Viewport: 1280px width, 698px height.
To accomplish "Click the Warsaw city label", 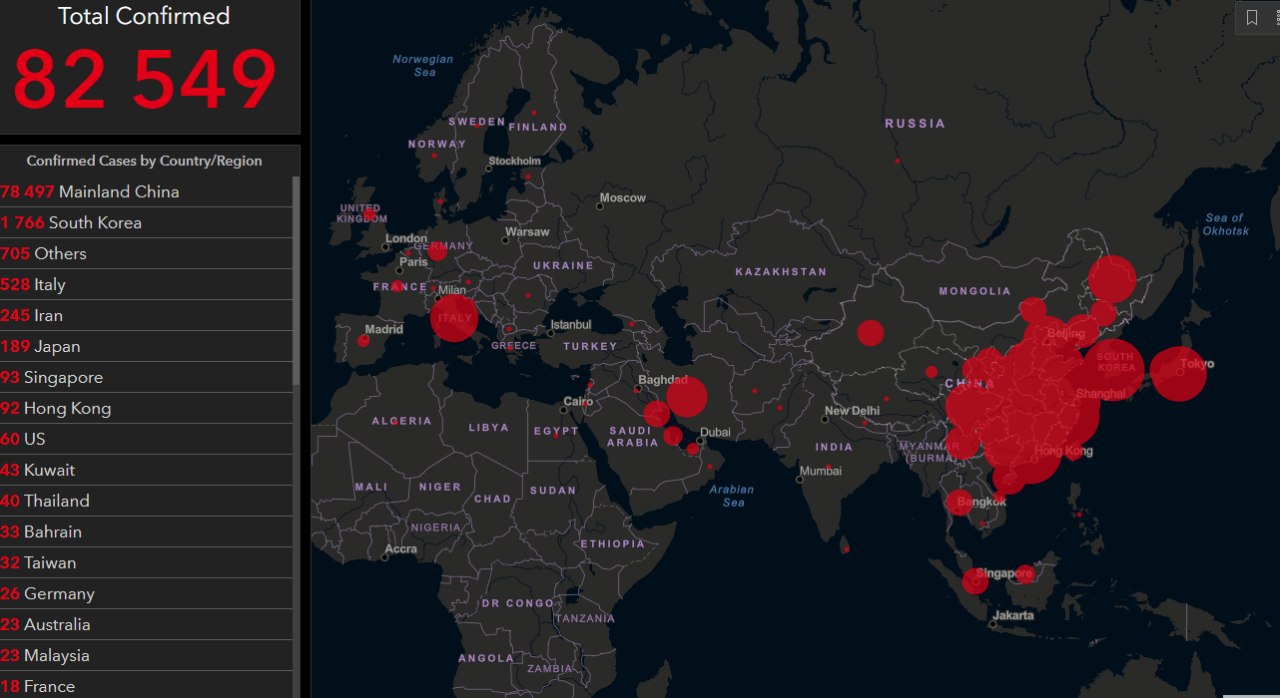I will pos(527,232).
